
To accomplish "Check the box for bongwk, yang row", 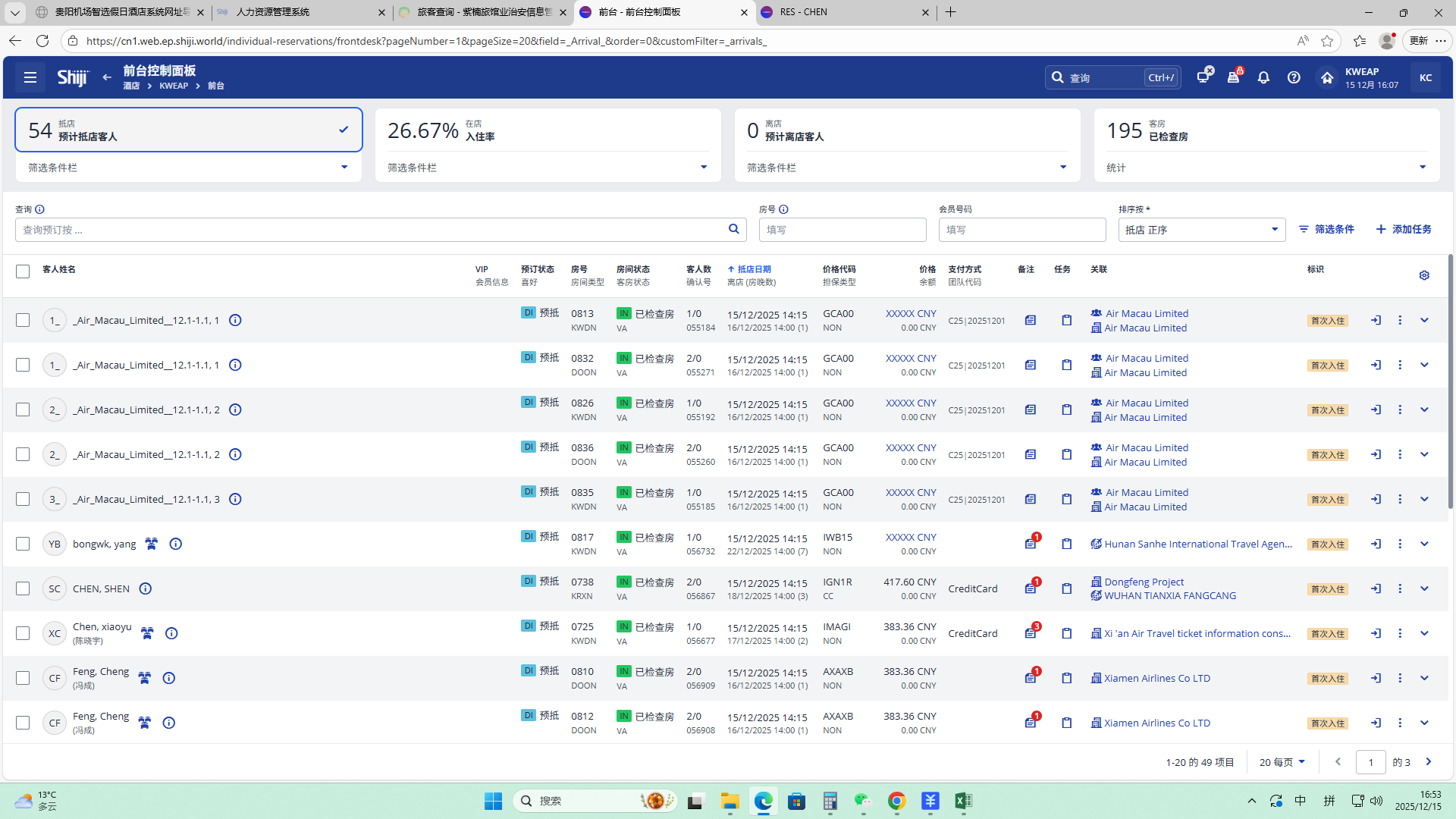I will pyautogui.click(x=23, y=544).
